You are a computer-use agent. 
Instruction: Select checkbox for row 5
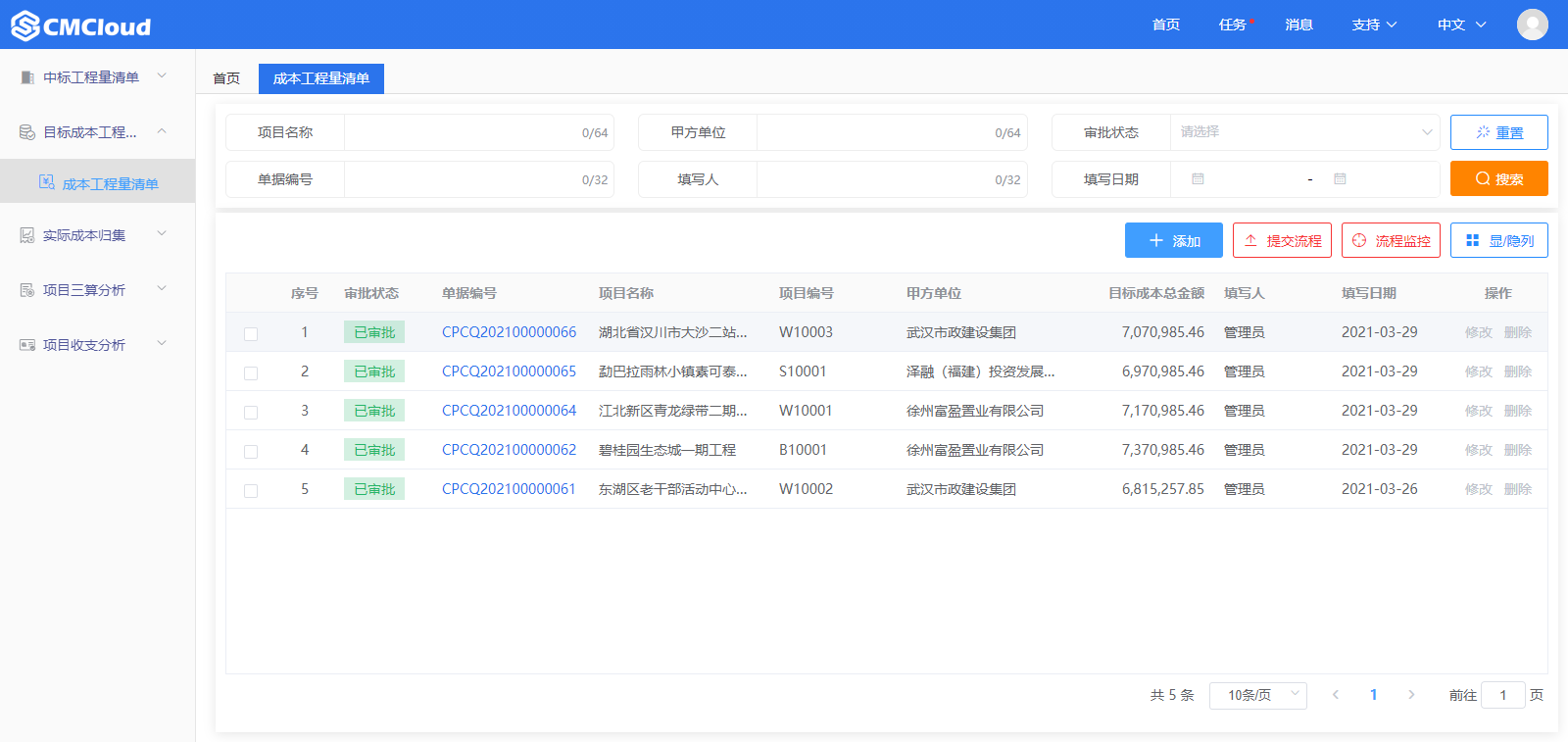[x=251, y=490]
